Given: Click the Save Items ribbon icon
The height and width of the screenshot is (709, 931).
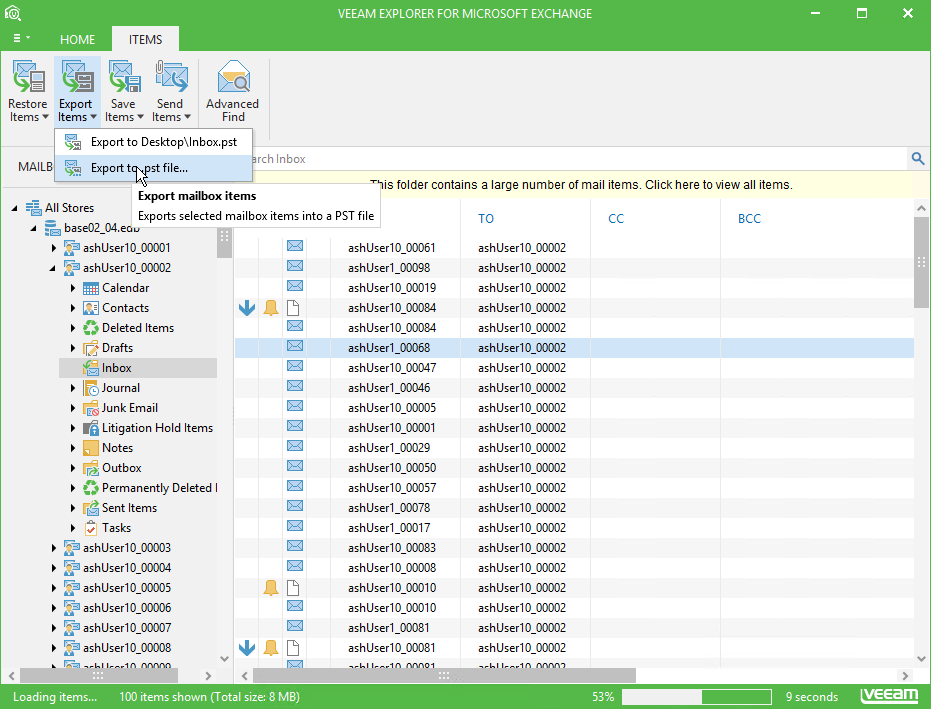Looking at the screenshot, I should pos(124,77).
